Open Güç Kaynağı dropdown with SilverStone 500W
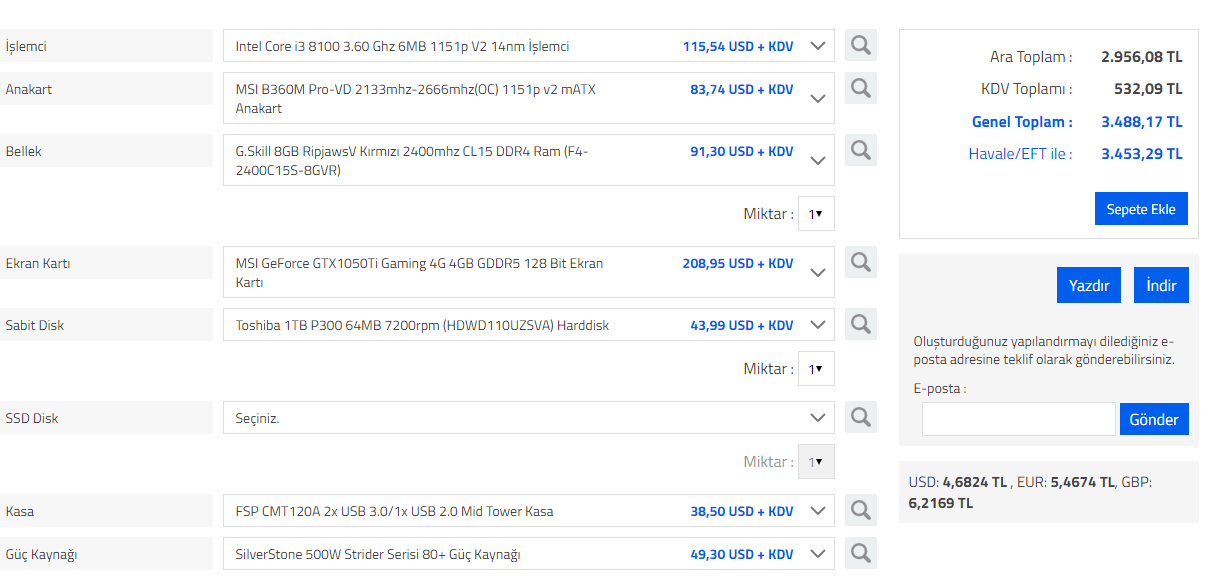The width and height of the screenshot is (1219, 577). point(529,554)
